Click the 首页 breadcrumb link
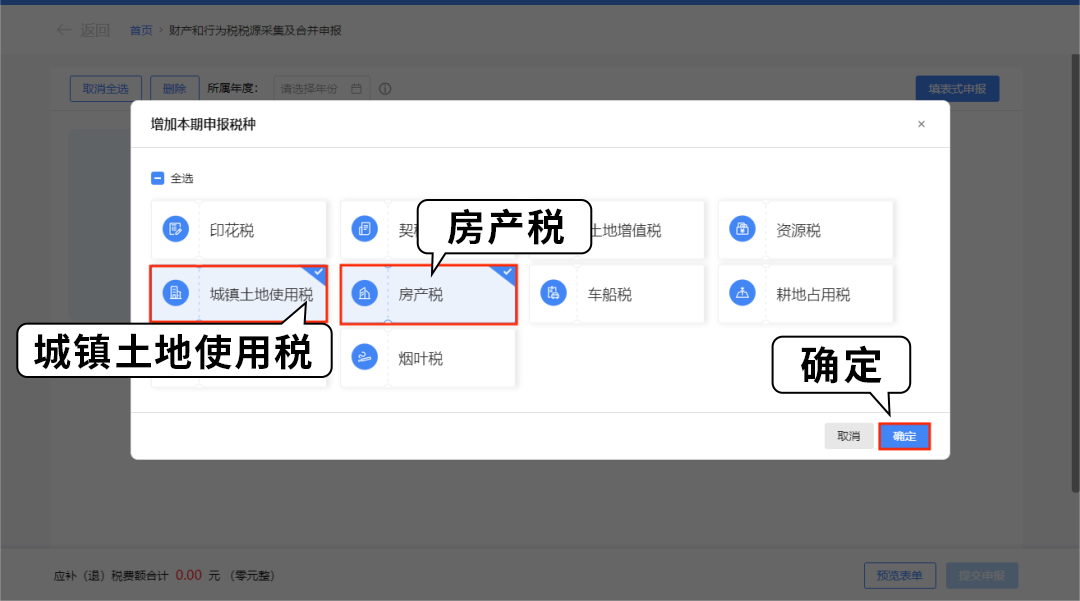This screenshot has width=1080, height=601. coord(141,31)
